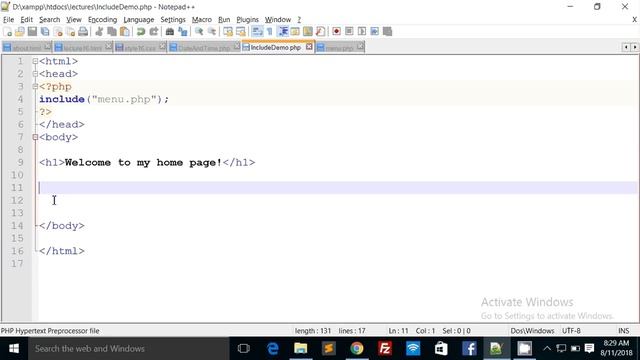Place cursor on include("menu.php") line
Image resolution: width=640 pixels, height=360 pixels.
[104, 99]
